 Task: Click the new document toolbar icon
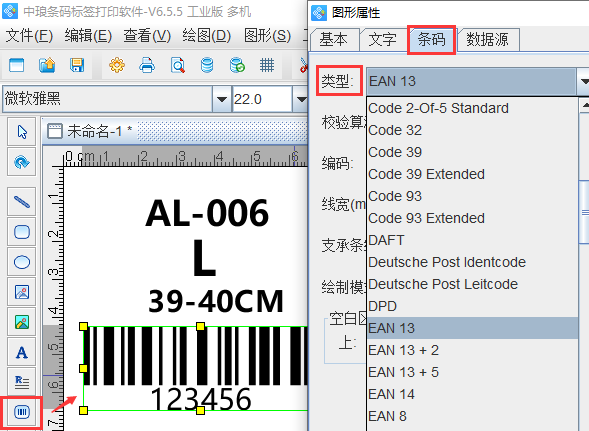(17, 65)
